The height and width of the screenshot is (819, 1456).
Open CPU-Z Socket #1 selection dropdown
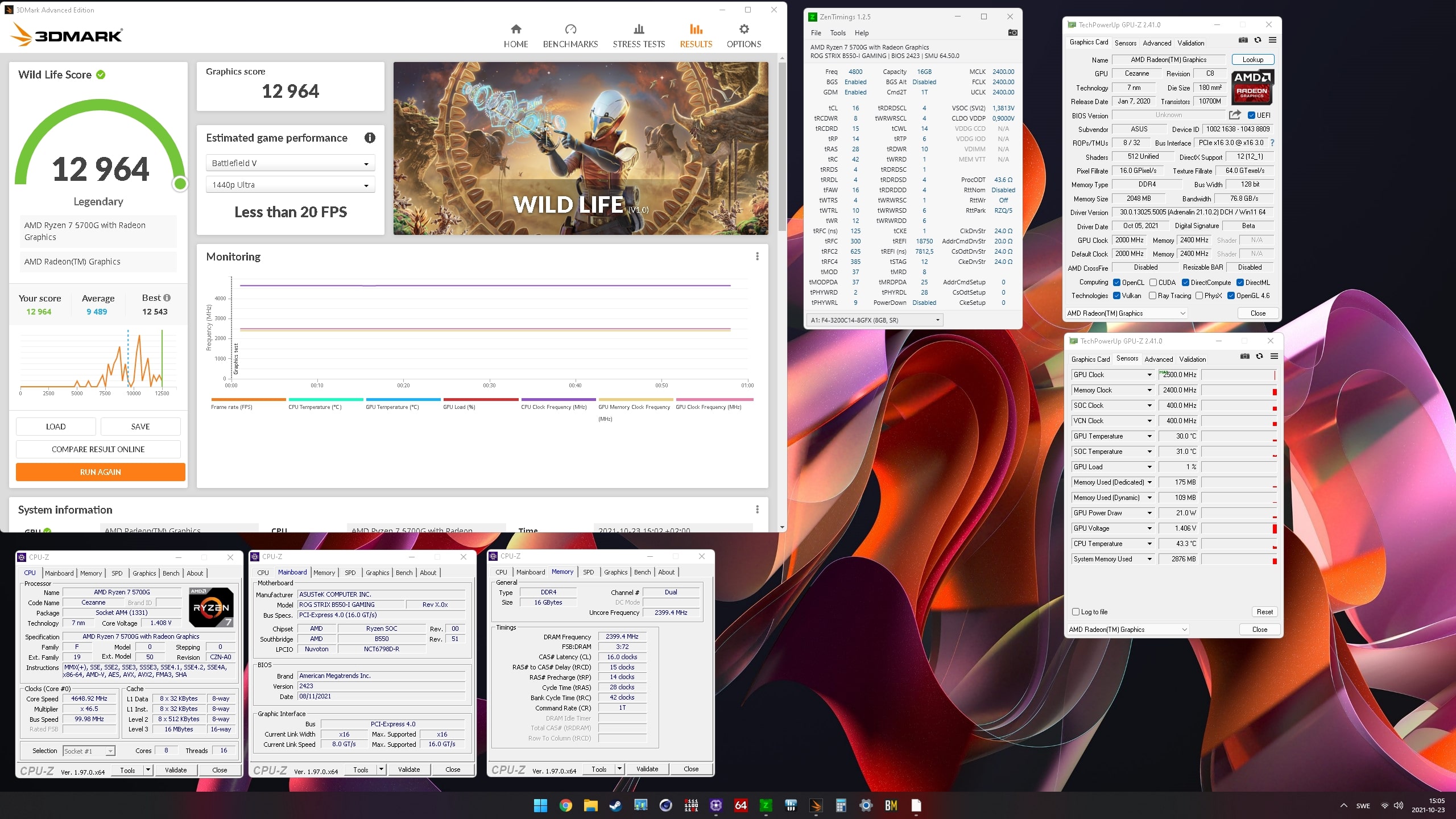[x=89, y=751]
